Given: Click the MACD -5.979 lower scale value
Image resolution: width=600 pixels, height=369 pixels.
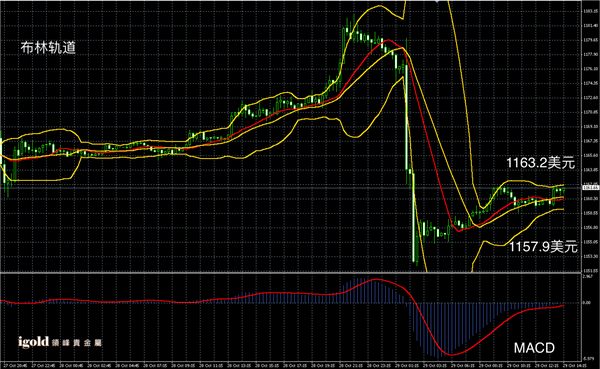Looking at the screenshot, I should (x=588, y=359).
